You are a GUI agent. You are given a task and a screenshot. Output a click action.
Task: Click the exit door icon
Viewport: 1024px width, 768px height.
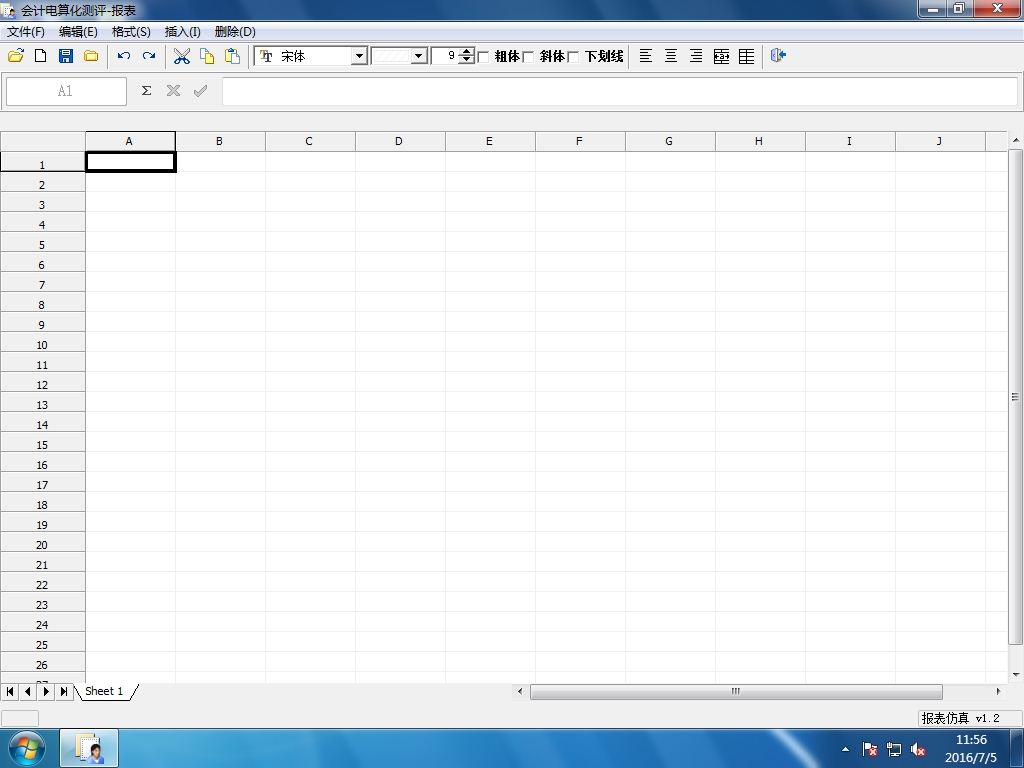(x=778, y=56)
